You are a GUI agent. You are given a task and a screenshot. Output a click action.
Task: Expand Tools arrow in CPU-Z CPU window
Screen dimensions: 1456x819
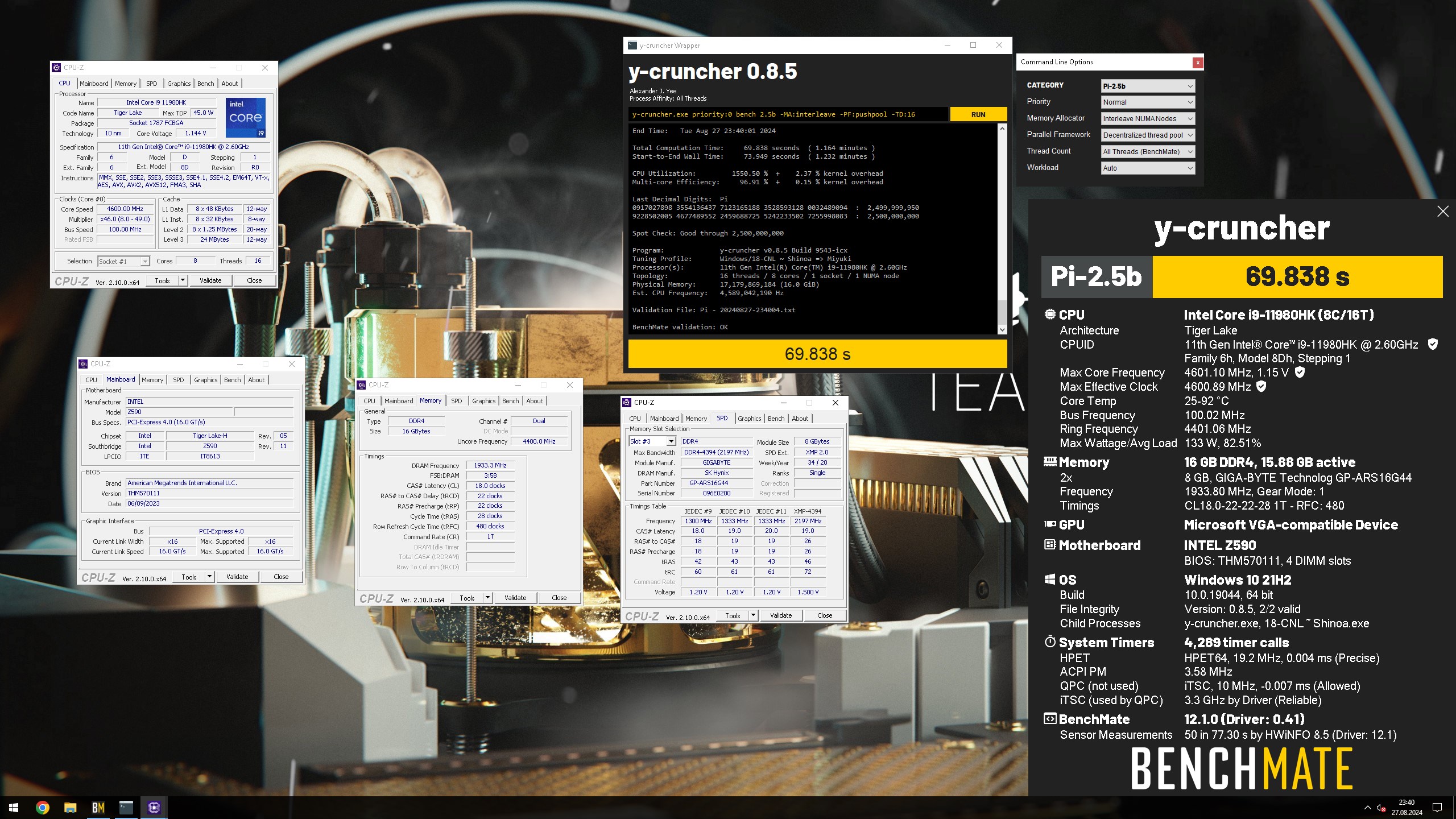coord(183,280)
